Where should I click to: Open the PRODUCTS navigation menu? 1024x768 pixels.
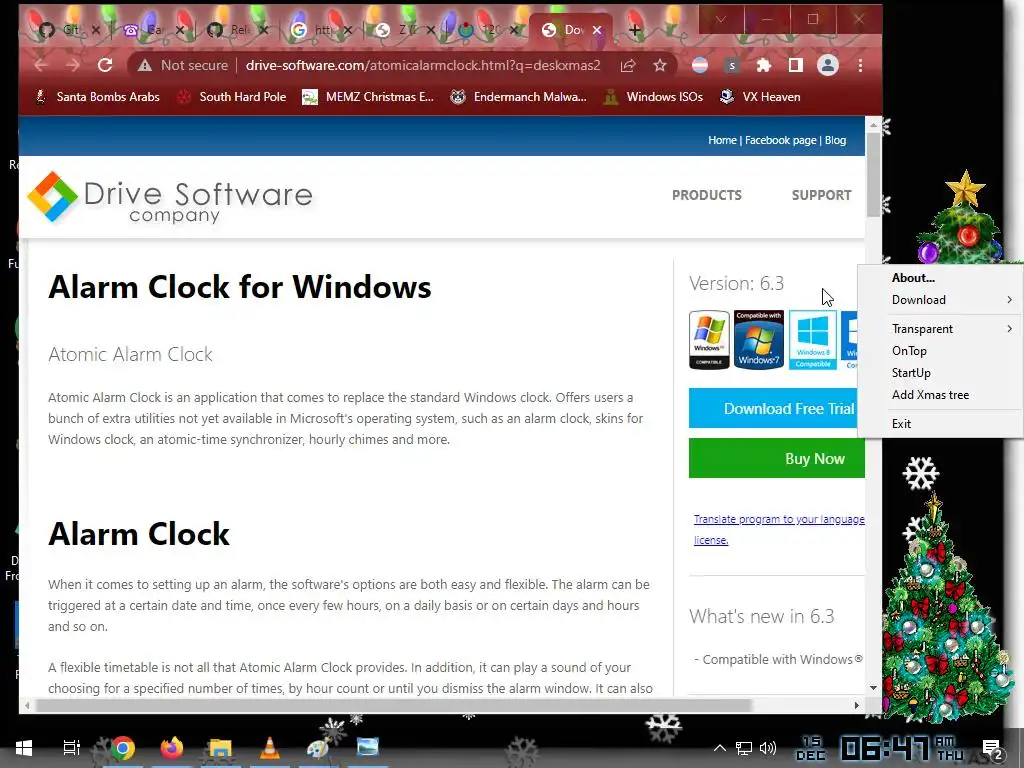[707, 195]
